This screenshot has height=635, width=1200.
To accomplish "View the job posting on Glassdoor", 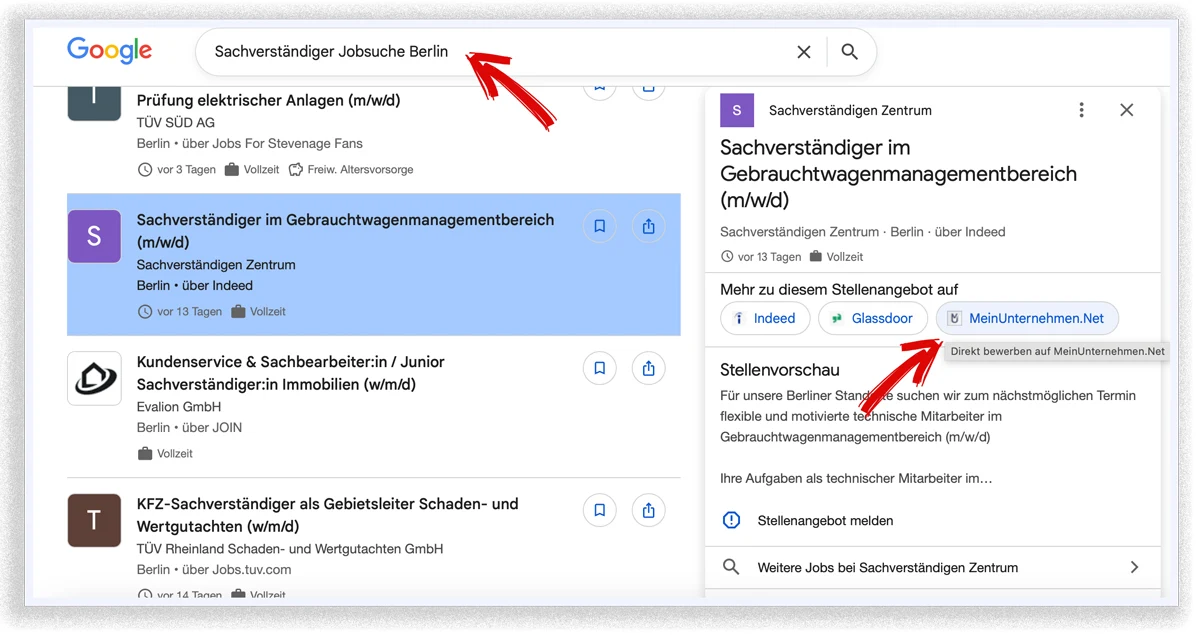I will tap(872, 318).
